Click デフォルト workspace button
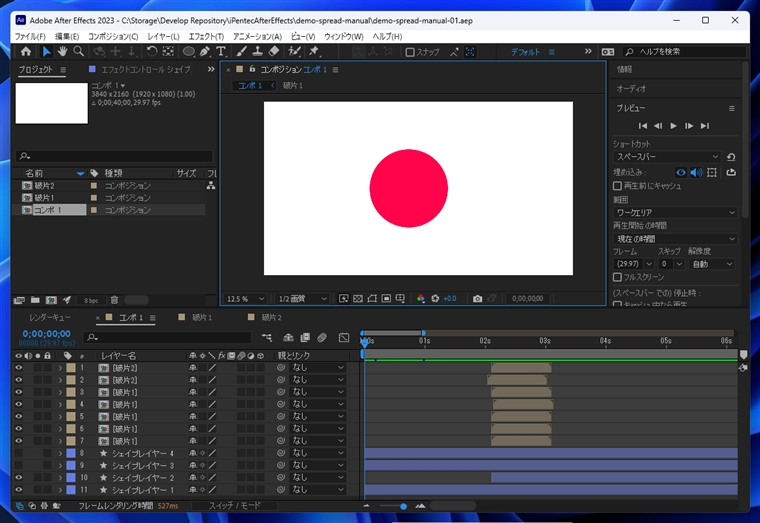 click(x=525, y=52)
